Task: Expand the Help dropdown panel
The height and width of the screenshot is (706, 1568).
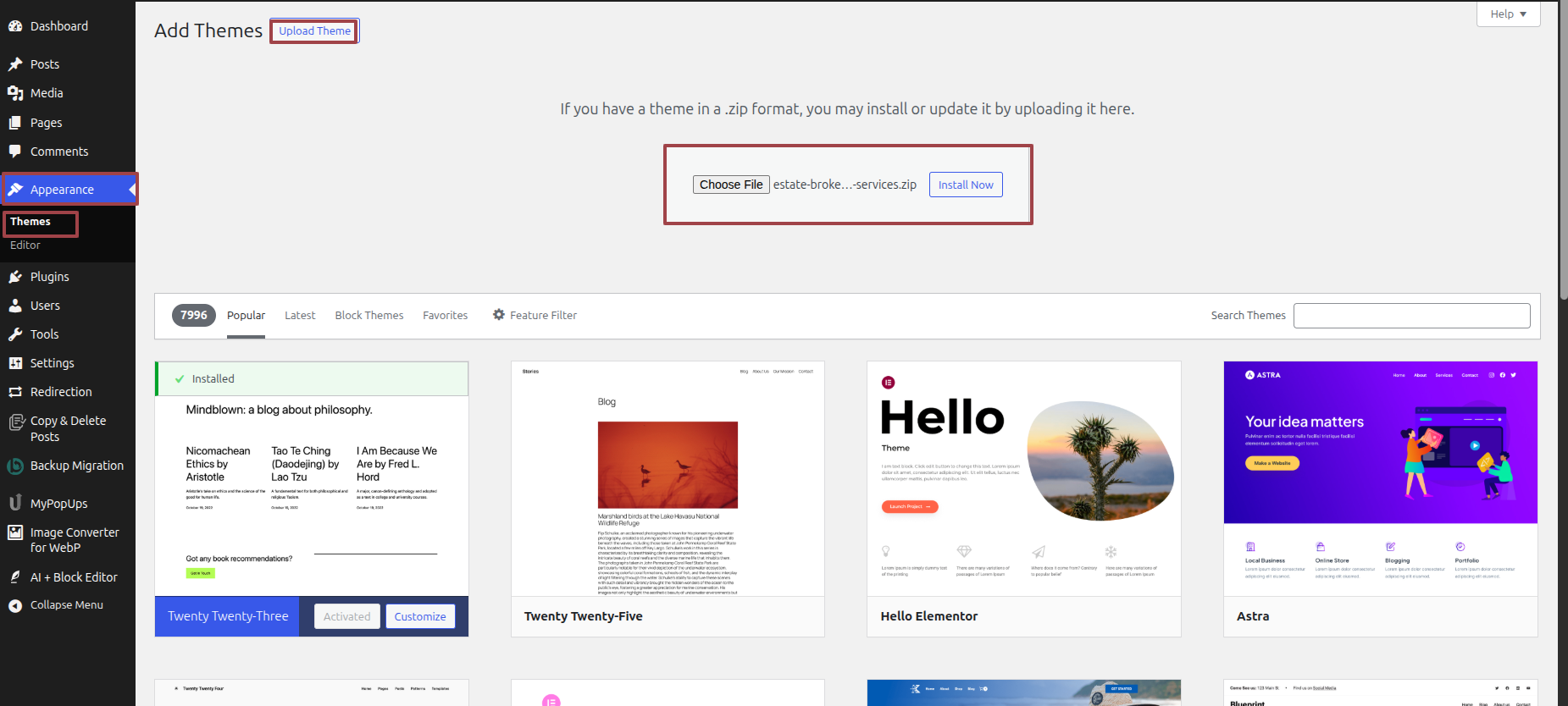Action: [1508, 14]
